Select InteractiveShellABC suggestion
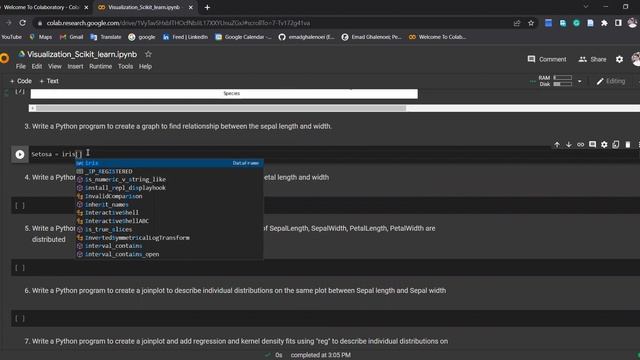The height and width of the screenshot is (360, 640). click(169, 221)
